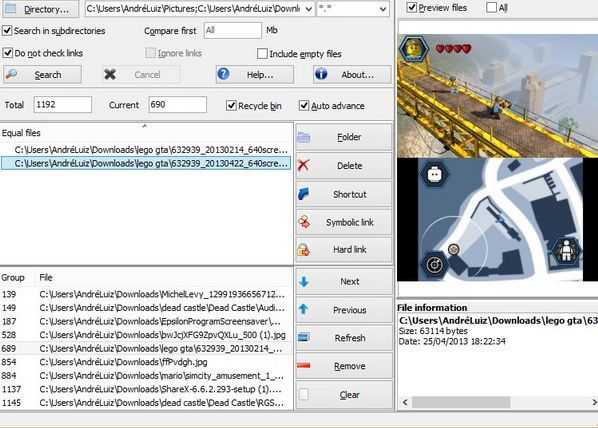Select group 884 mario simcity row
Viewport: 598px width, 428px height.
146,376
